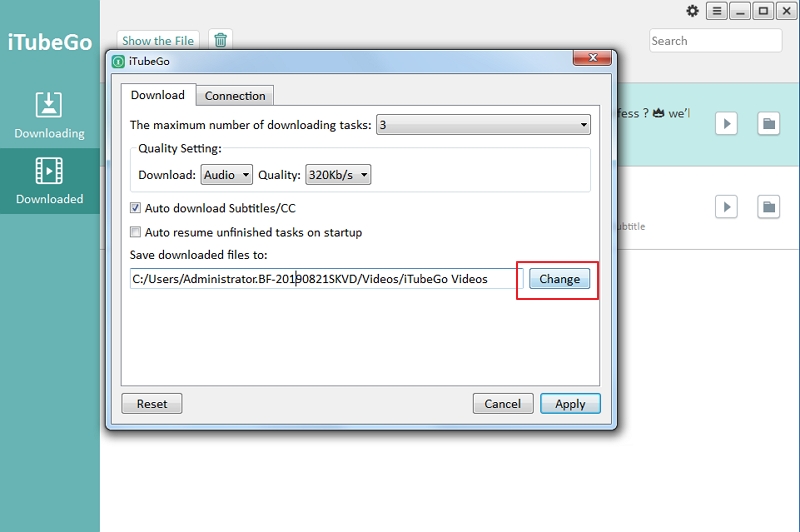Play the first downloaded item
The width and height of the screenshot is (800, 532).
click(x=726, y=123)
